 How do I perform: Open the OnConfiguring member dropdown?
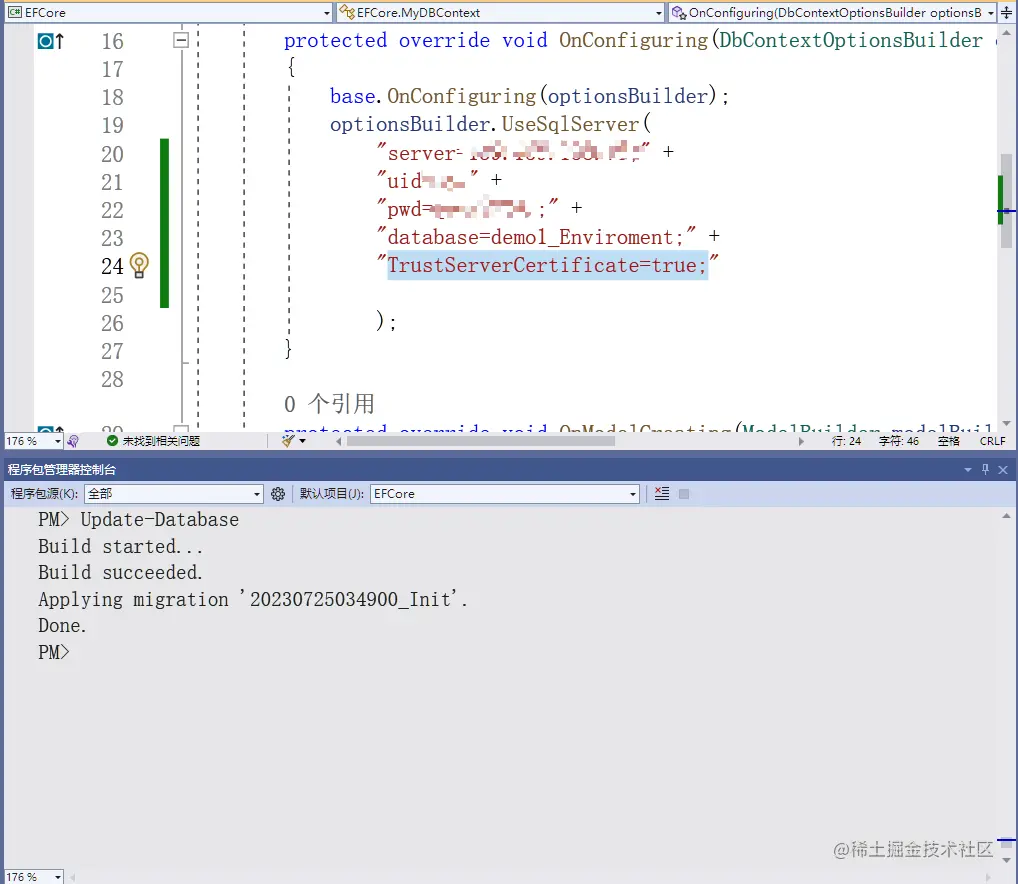[833, 12]
